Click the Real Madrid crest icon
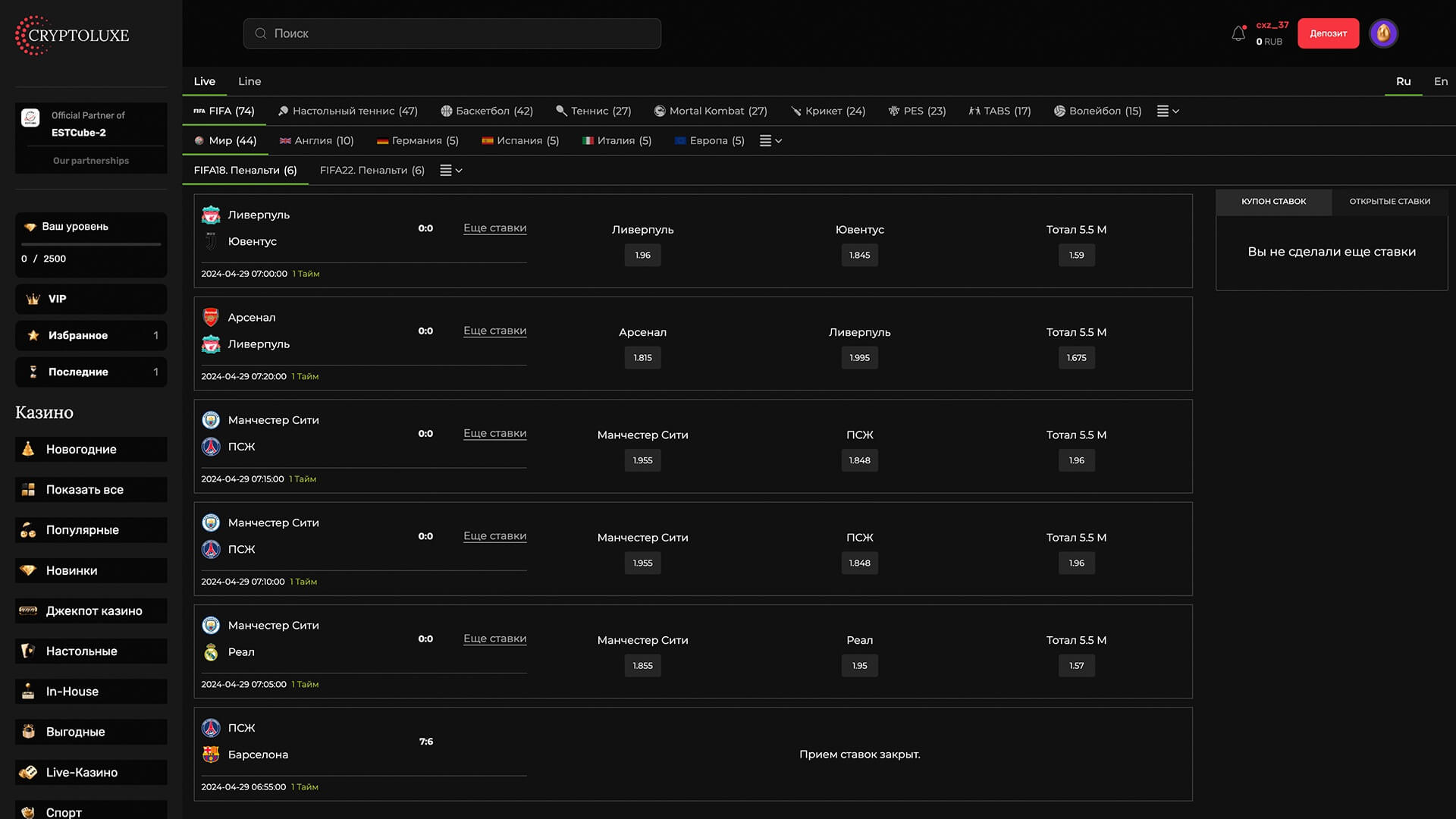Screen dimensions: 1456x819 211,651
